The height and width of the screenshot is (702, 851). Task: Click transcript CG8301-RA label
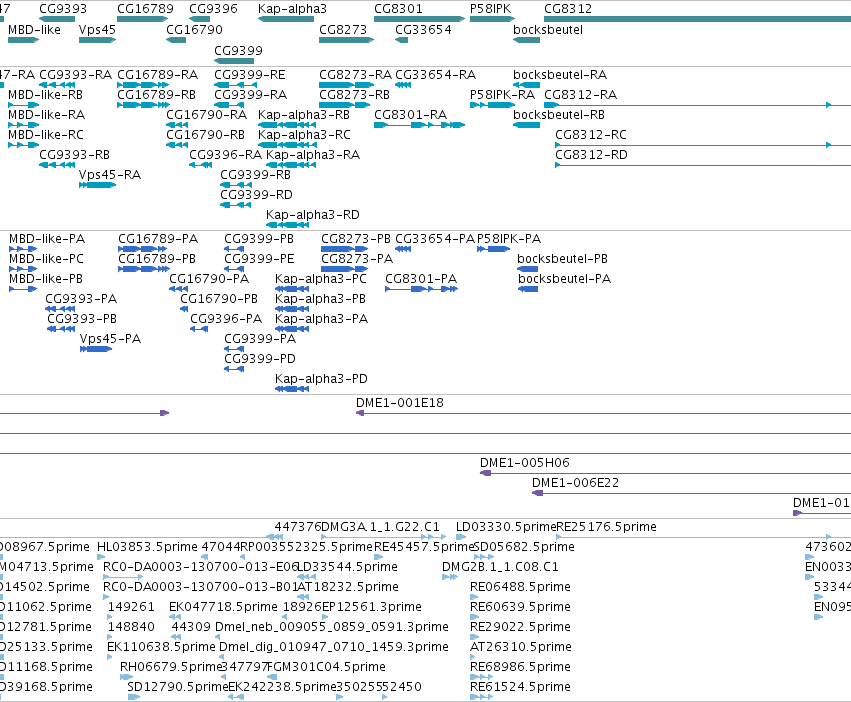[410, 115]
